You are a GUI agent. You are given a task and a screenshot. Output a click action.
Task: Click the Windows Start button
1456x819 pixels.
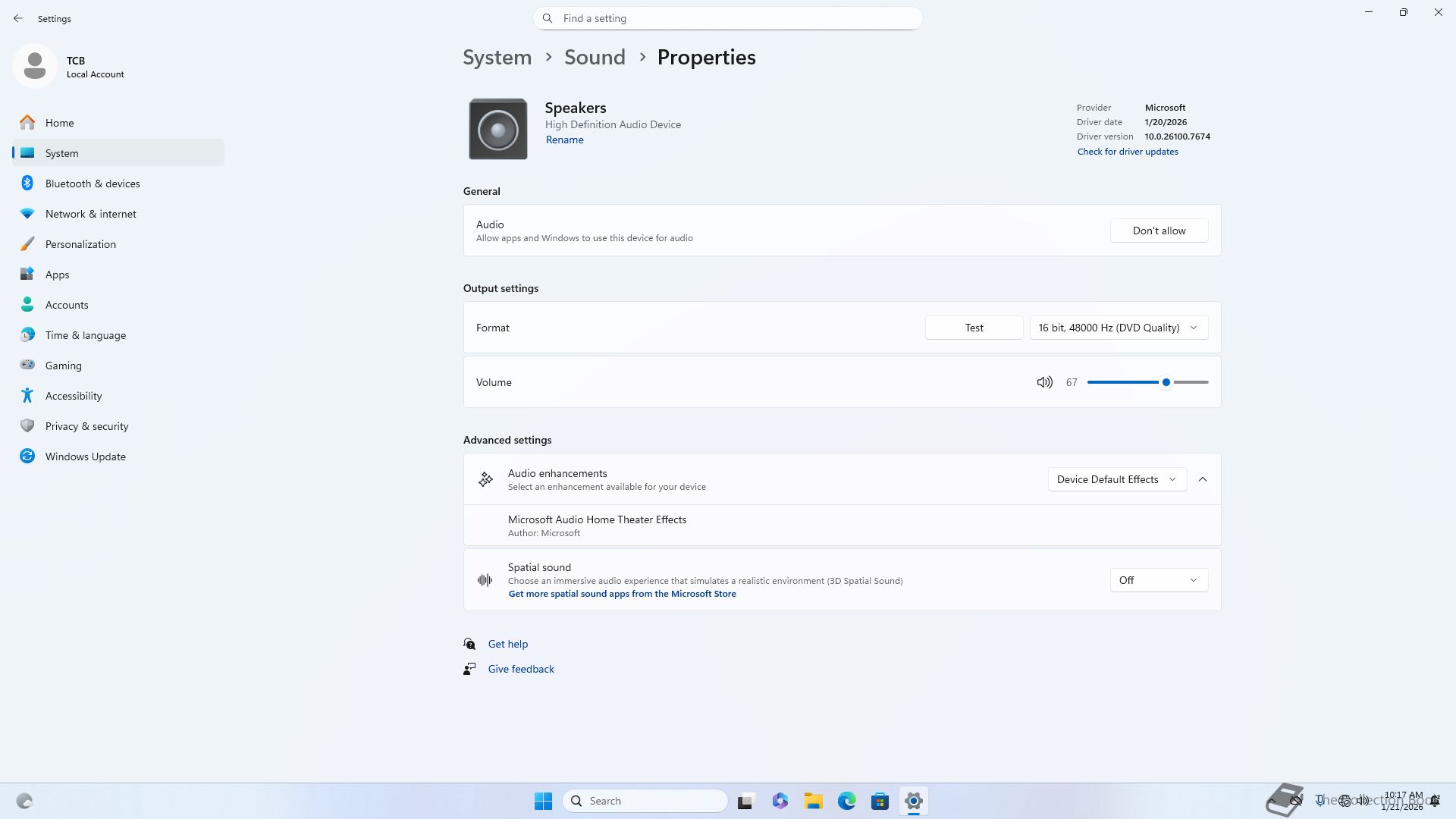point(543,801)
